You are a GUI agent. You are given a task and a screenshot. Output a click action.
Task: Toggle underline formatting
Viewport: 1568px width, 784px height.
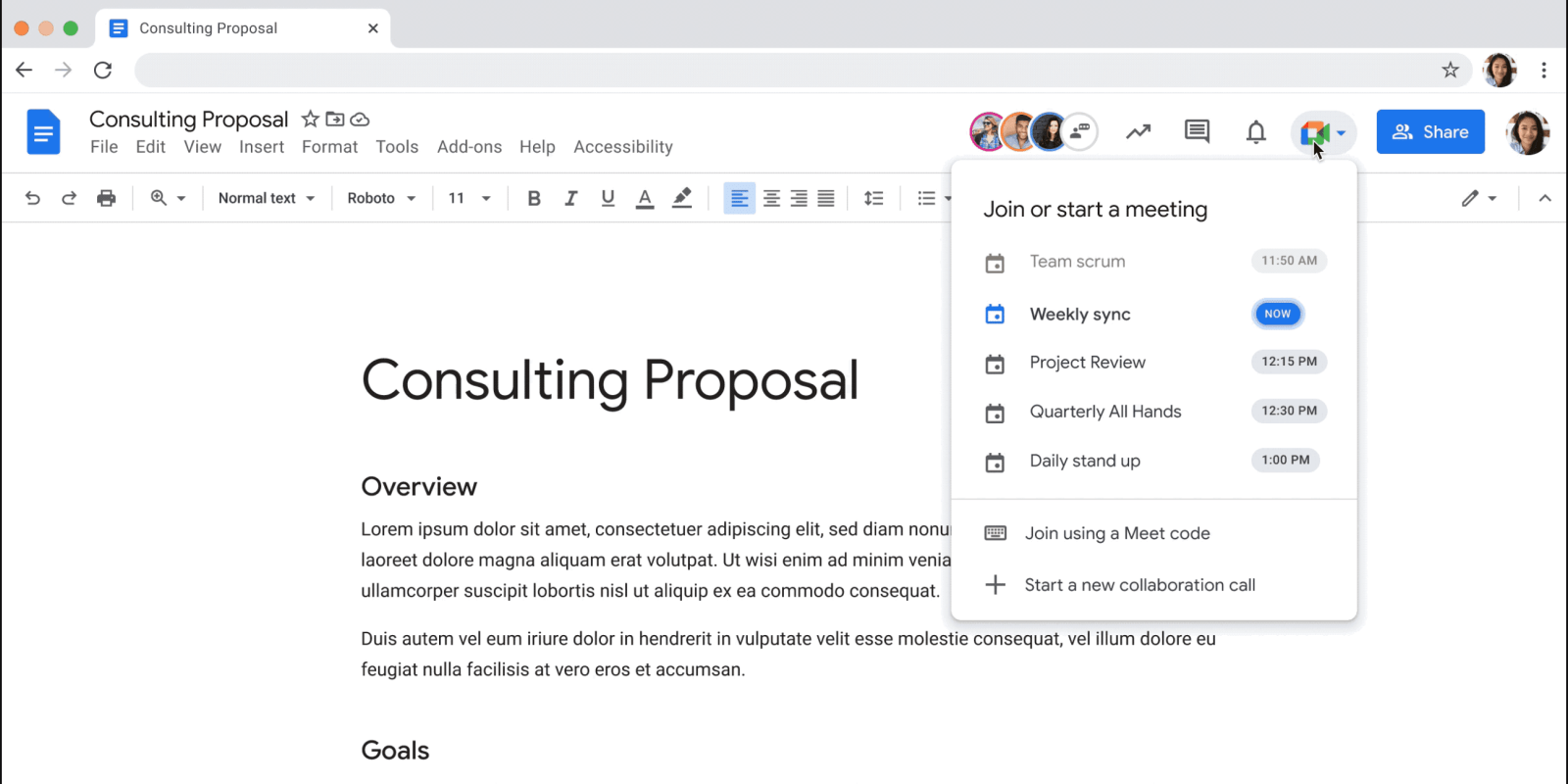click(x=608, y=198)
